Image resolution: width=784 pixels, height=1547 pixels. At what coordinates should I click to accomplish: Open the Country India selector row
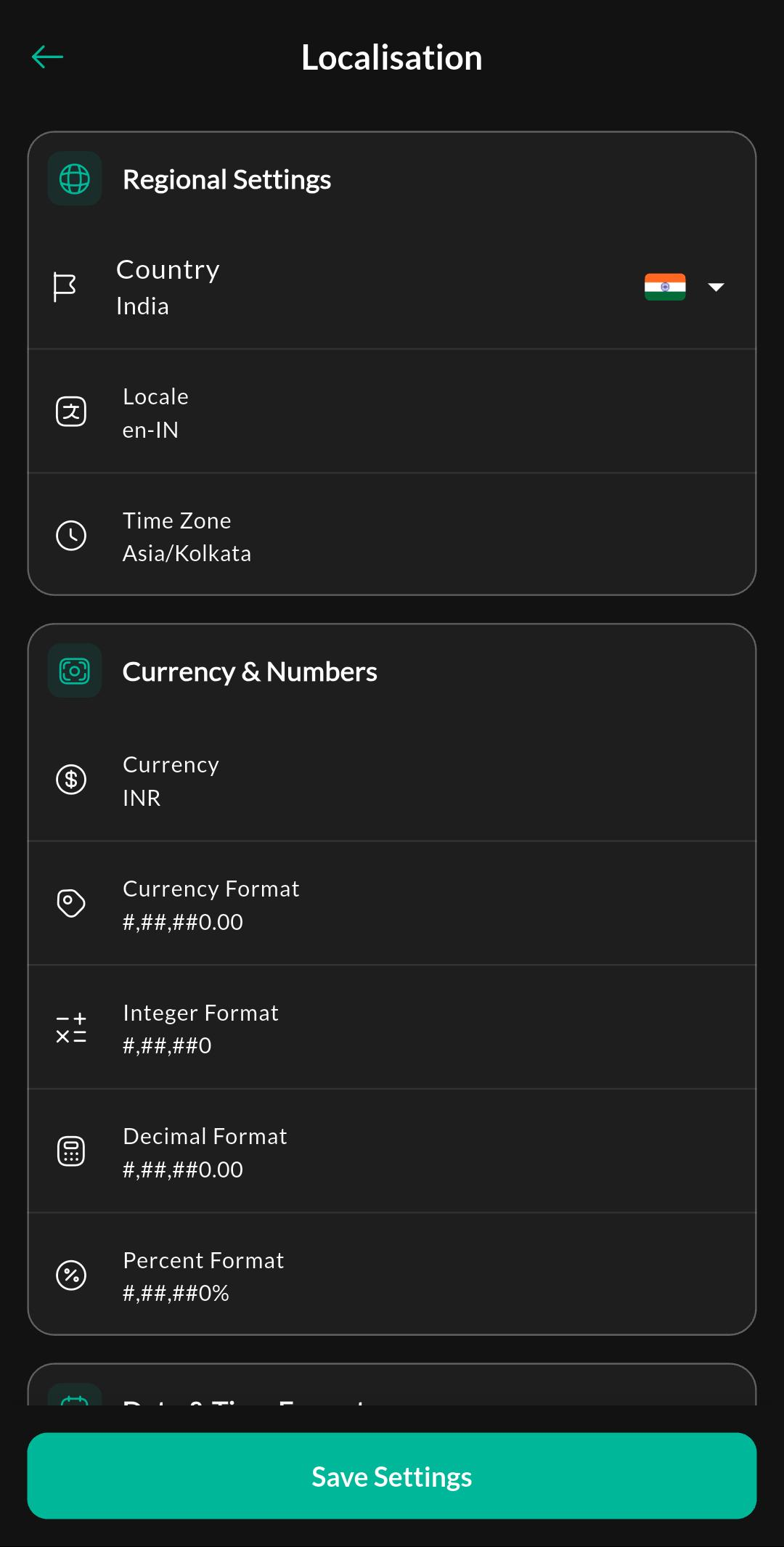[392, 287]
